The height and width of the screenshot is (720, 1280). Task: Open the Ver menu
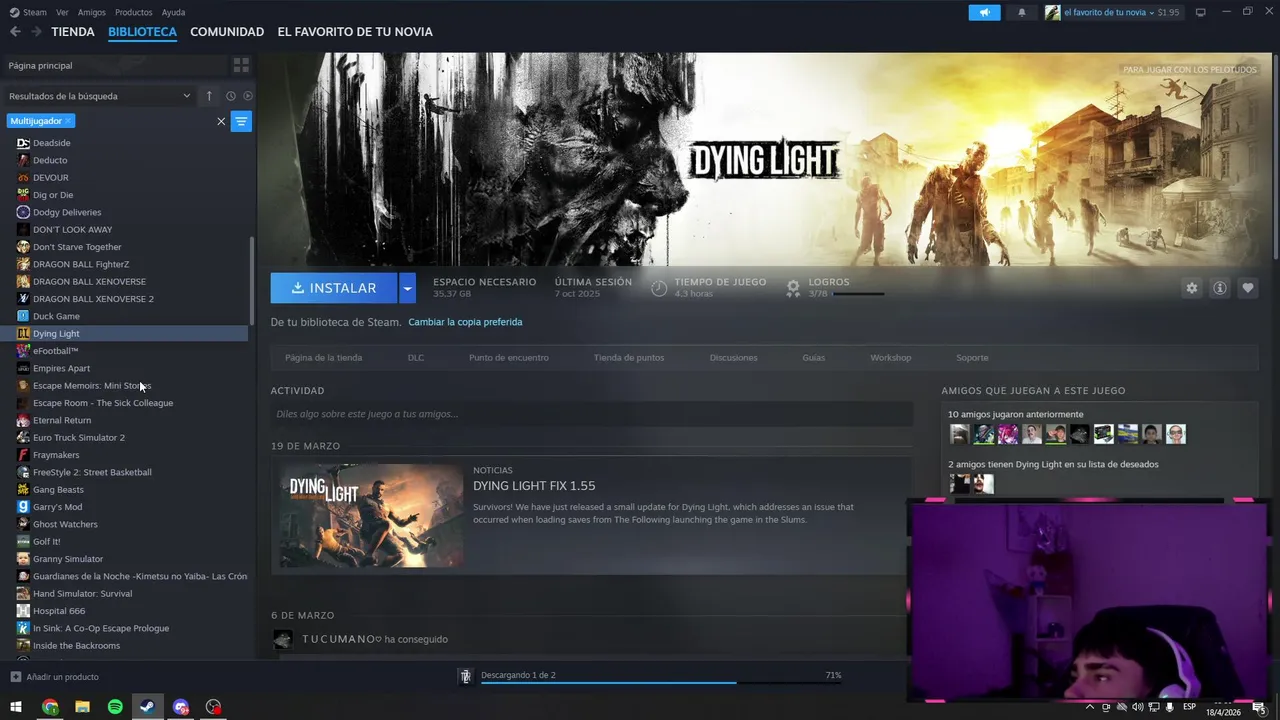(x=62, y=12)
